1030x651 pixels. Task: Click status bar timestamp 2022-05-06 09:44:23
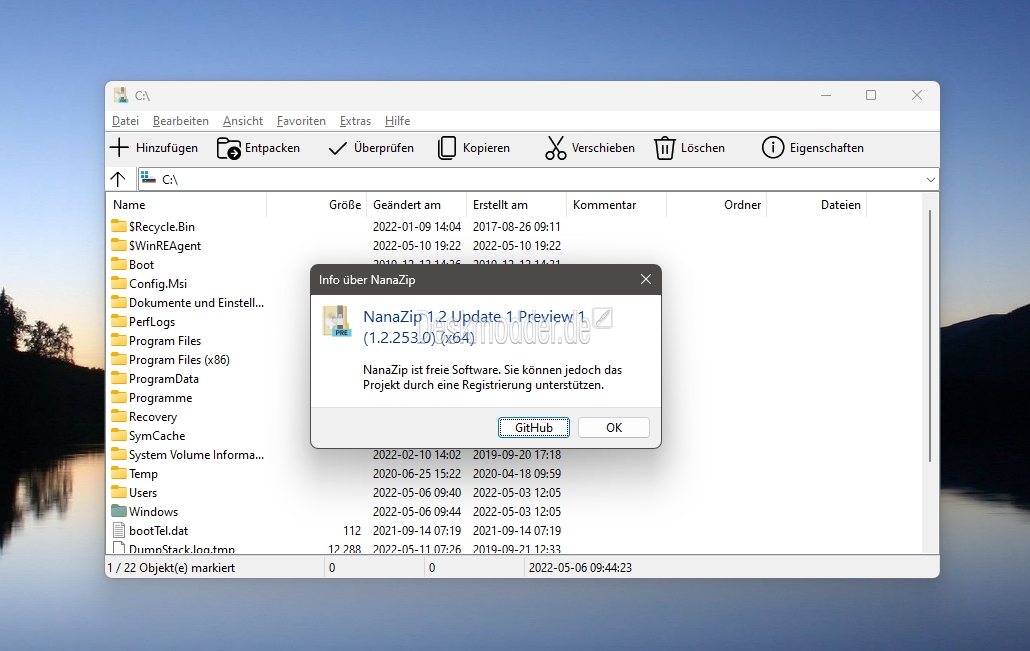pyautogui.click(x=580, y=568)
